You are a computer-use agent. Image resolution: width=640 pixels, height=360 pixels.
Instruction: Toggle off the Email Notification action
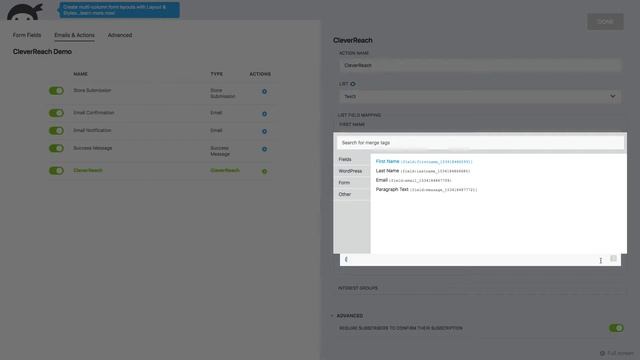point(56,131)
